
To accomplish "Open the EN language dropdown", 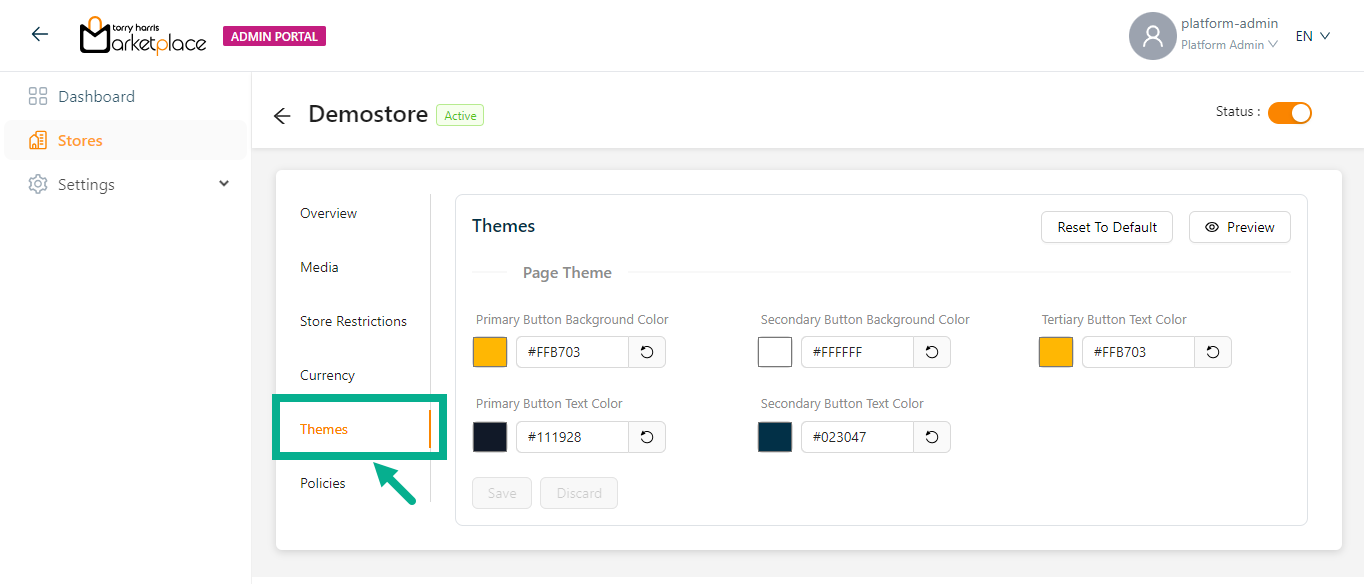I will pos(1312,36).
